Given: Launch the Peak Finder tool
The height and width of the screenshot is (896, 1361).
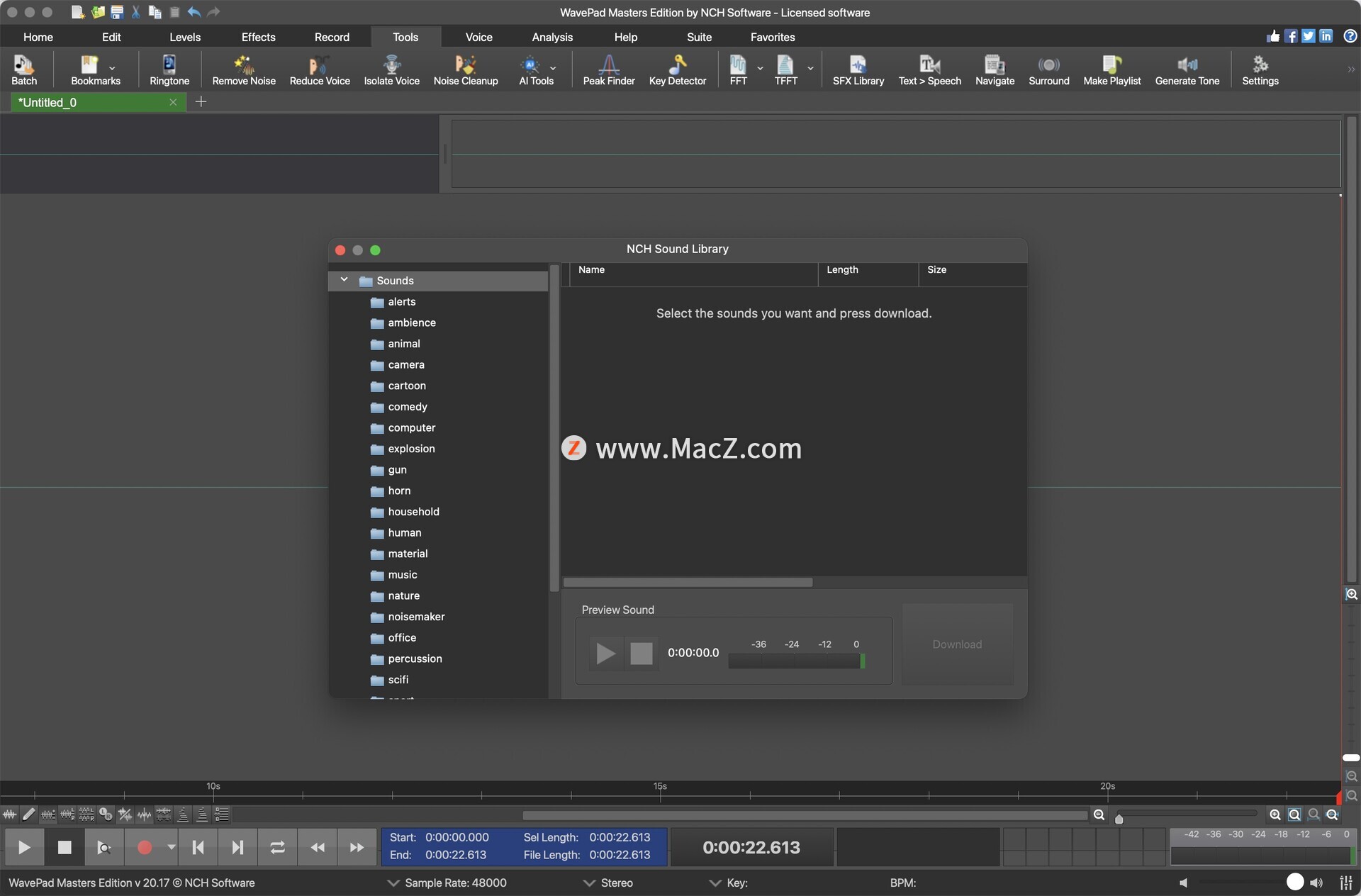Looking at the screenshot, I should [608, 70].
